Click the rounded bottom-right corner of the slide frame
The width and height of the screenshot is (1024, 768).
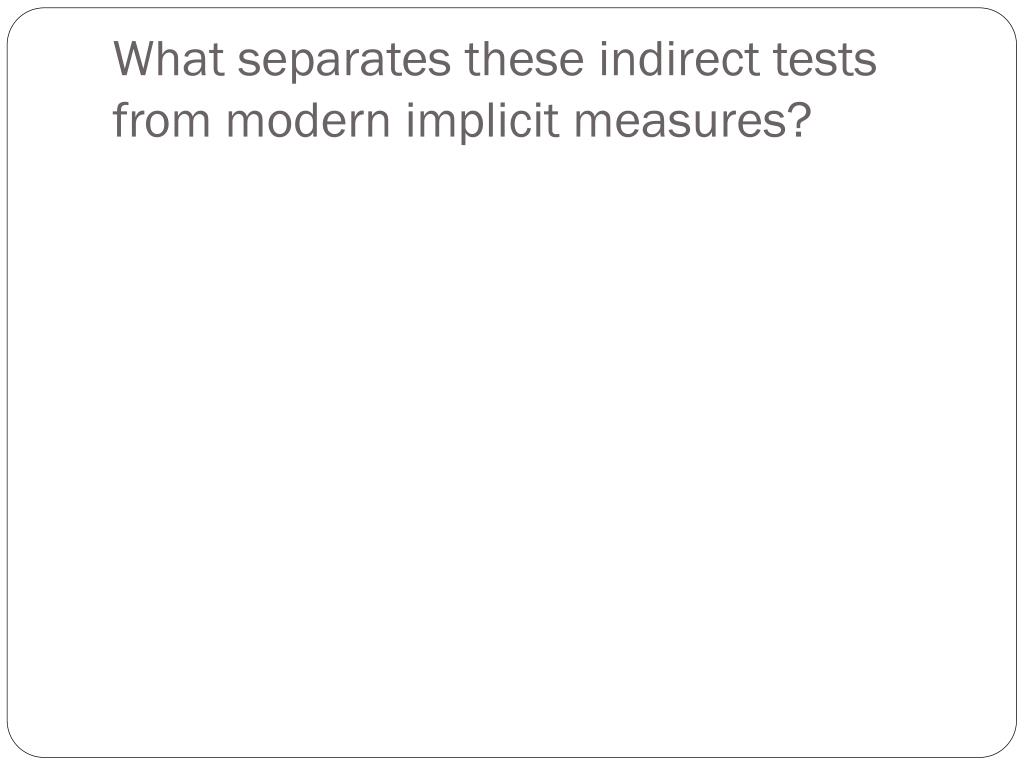pyautogui.click(x=1003, y=744)
